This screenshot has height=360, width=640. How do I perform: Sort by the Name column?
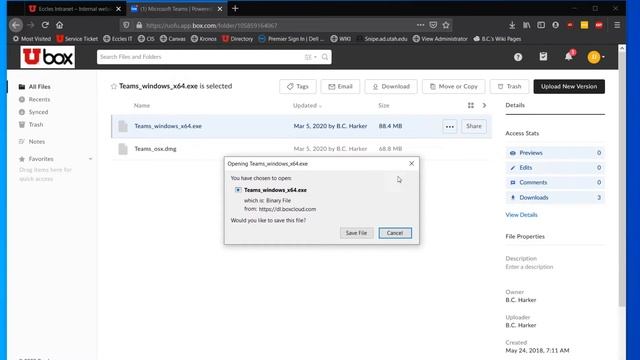tap(142, 105)
